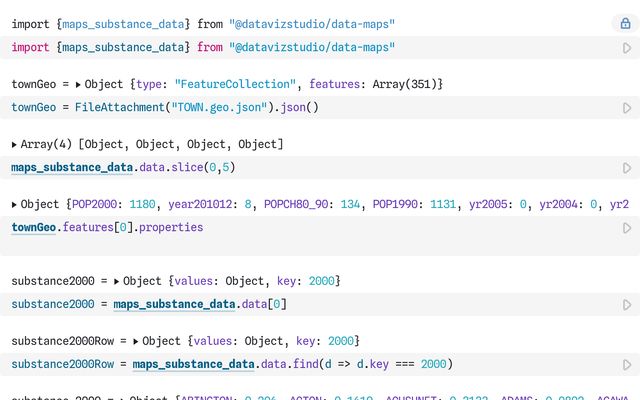Run the substance2000 data[0] cell
640x400 pixels.
[x=627, y=304]
